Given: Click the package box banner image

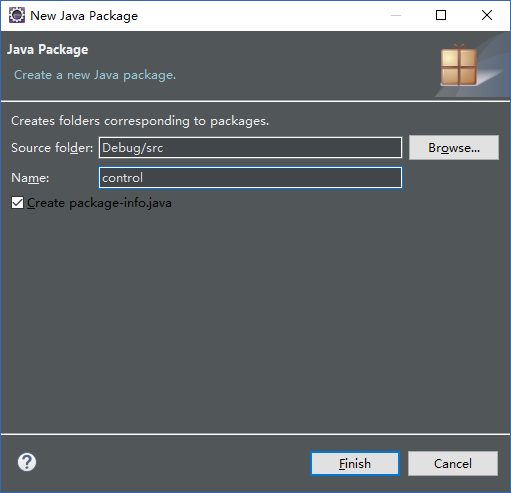Looking at the screenshot, I should pyautogui.click(x=459, y=65).
